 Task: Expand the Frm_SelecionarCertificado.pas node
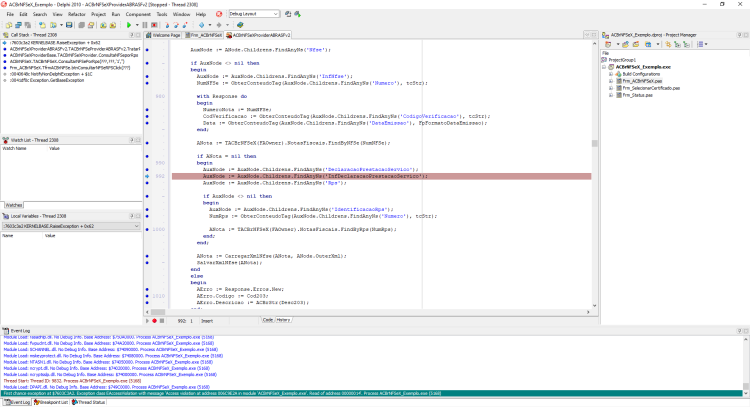(611, 88)
